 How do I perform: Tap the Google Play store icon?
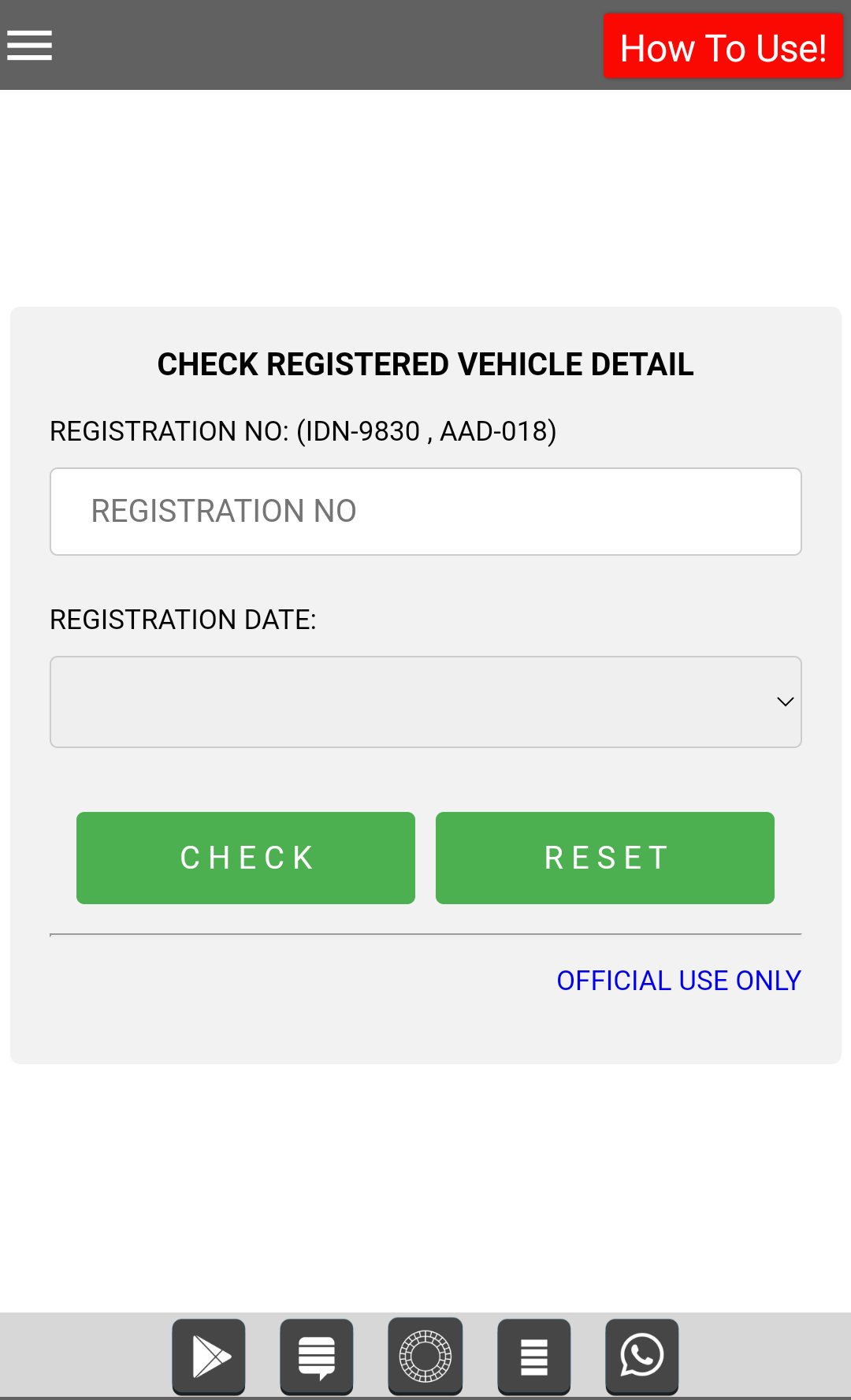209,1356
